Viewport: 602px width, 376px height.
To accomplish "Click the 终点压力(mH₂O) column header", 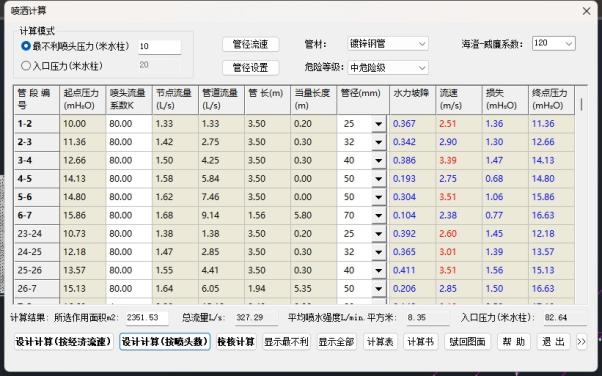I will click(x=551, y=100).
